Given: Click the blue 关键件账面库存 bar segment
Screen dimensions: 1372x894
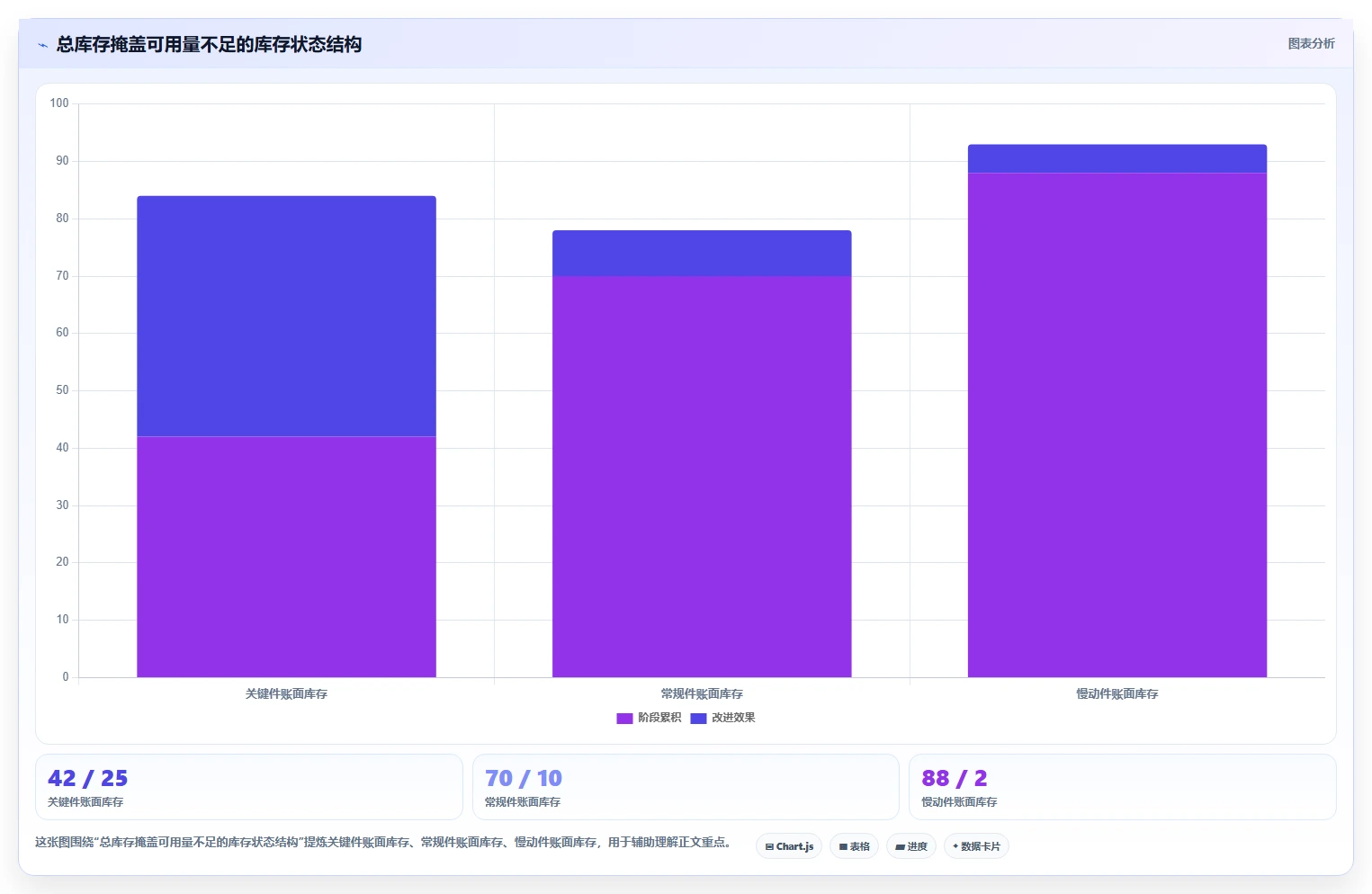Looking at the screenshot, I should [286, 316].
